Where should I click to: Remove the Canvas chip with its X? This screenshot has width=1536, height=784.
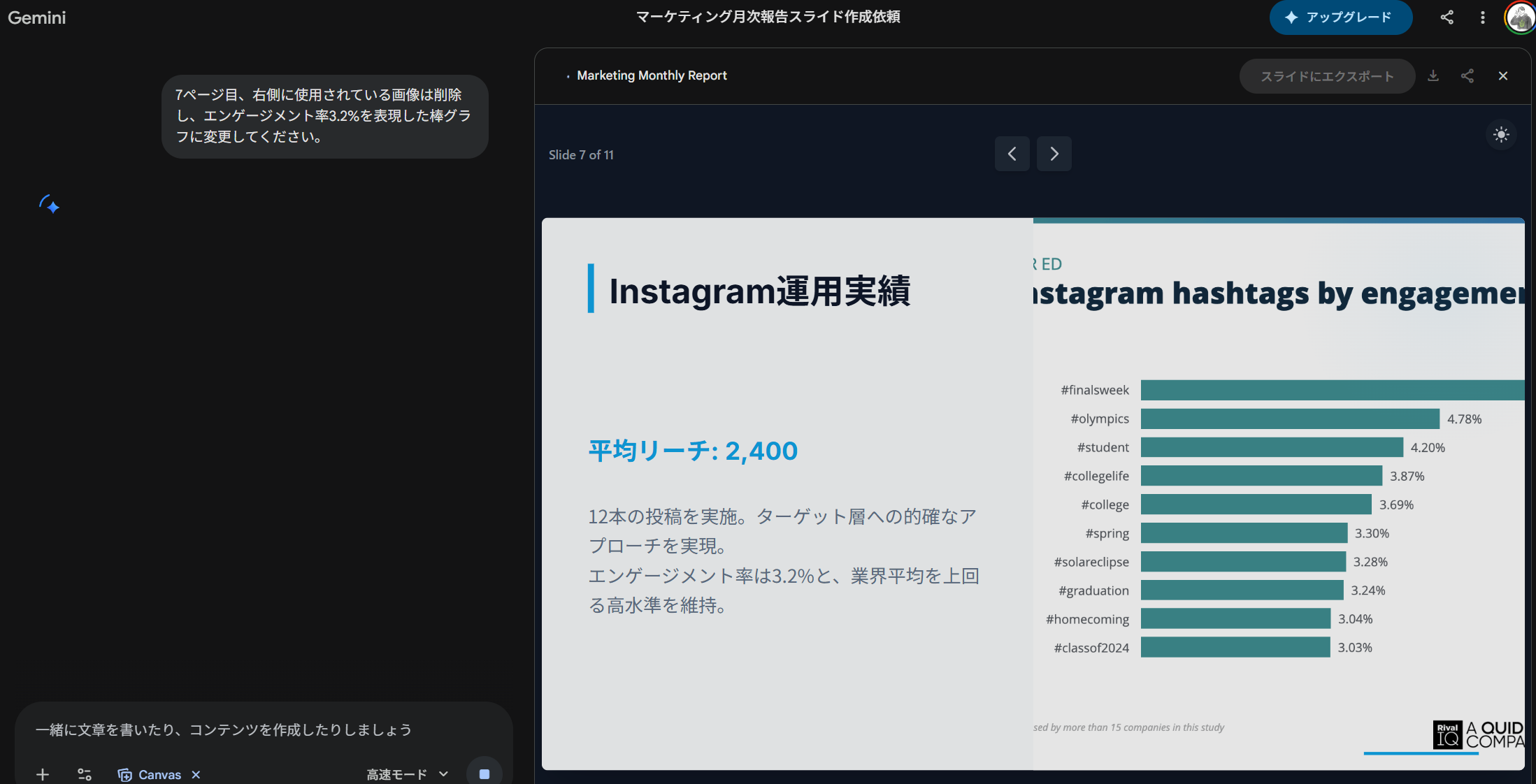click(x=196, y=774)
